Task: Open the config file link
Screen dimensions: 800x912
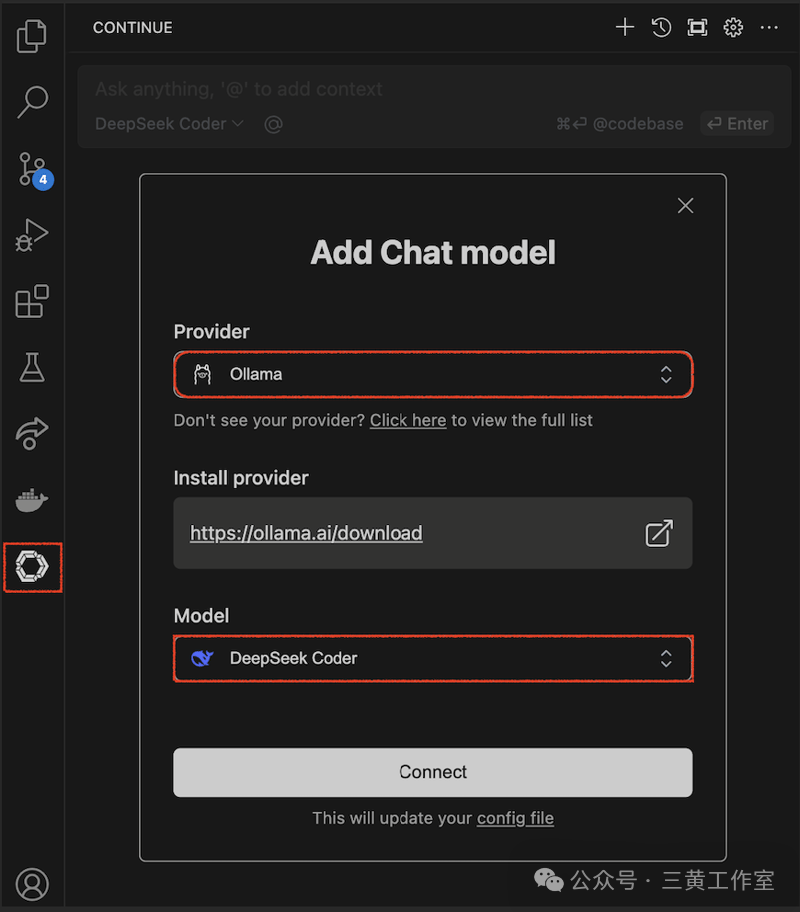Action: (x=515, y=818)
